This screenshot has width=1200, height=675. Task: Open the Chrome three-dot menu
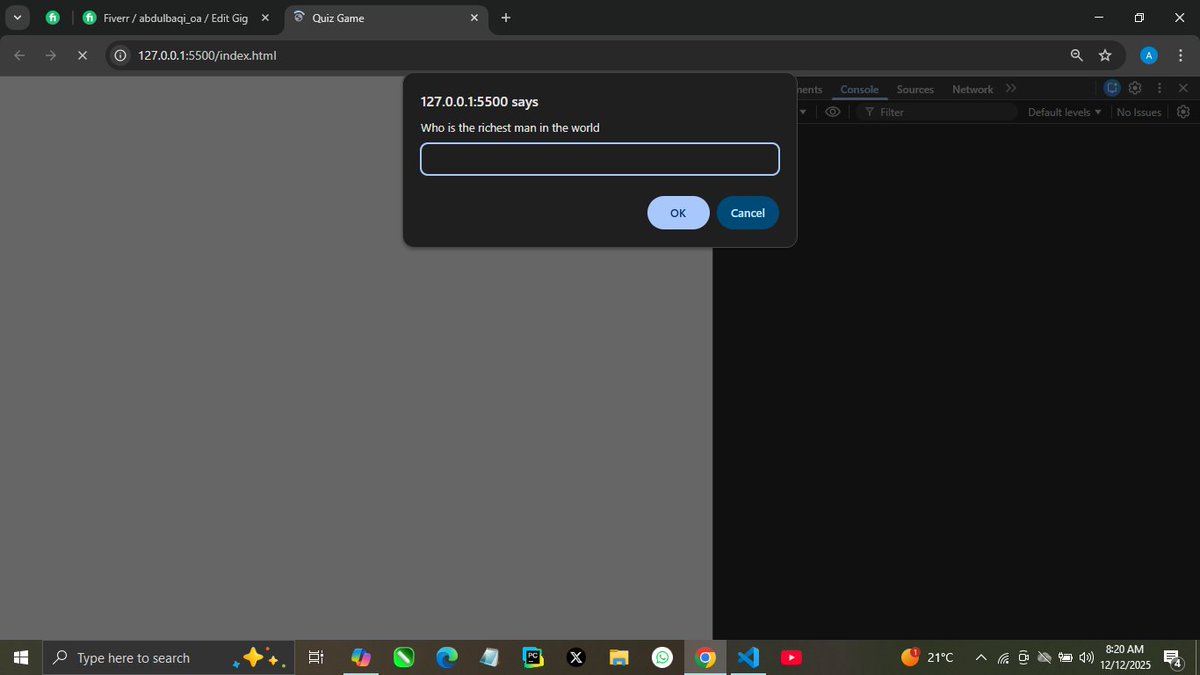coord(1181,55)
